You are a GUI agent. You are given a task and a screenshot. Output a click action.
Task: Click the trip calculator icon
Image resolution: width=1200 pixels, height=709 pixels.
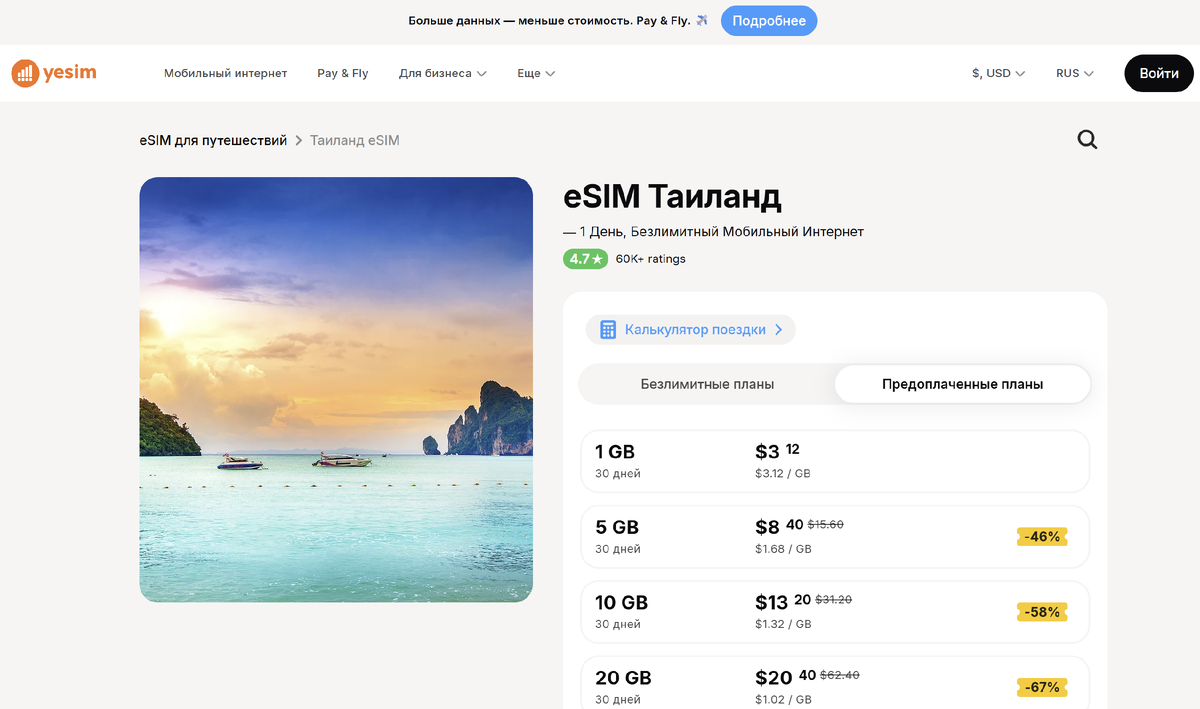[x=607, y=330]
